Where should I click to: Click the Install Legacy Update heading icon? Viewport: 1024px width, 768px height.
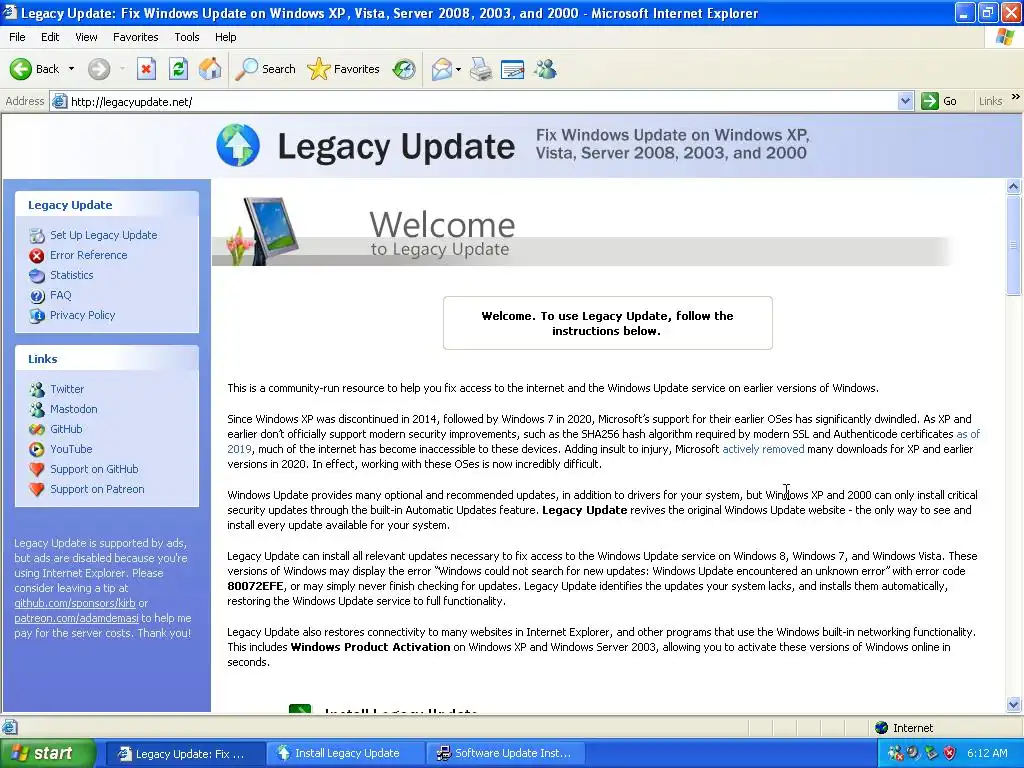pyautogui.click(x=300, y=708)
